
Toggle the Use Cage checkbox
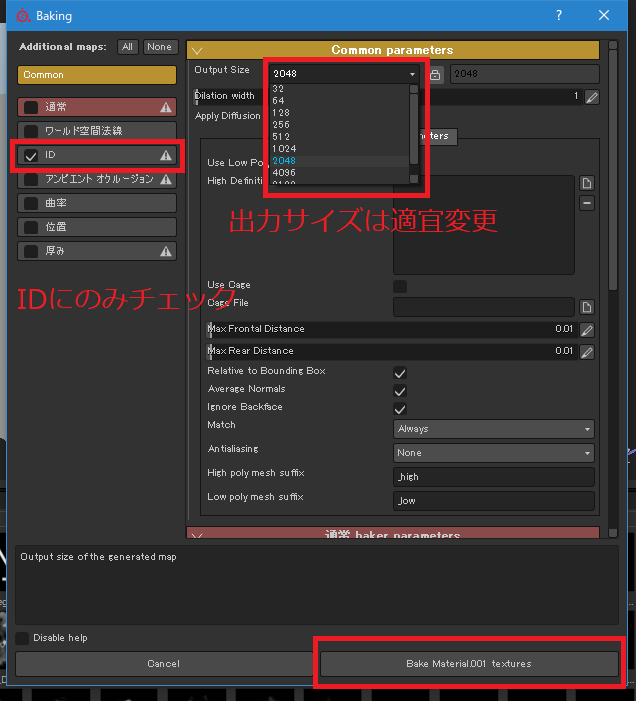(400, 286)
